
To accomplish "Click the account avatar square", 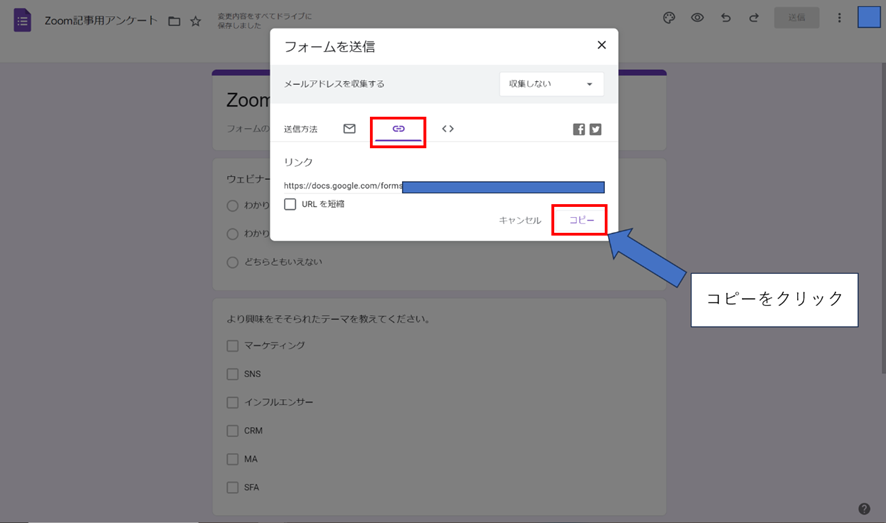I will [868, 17].
